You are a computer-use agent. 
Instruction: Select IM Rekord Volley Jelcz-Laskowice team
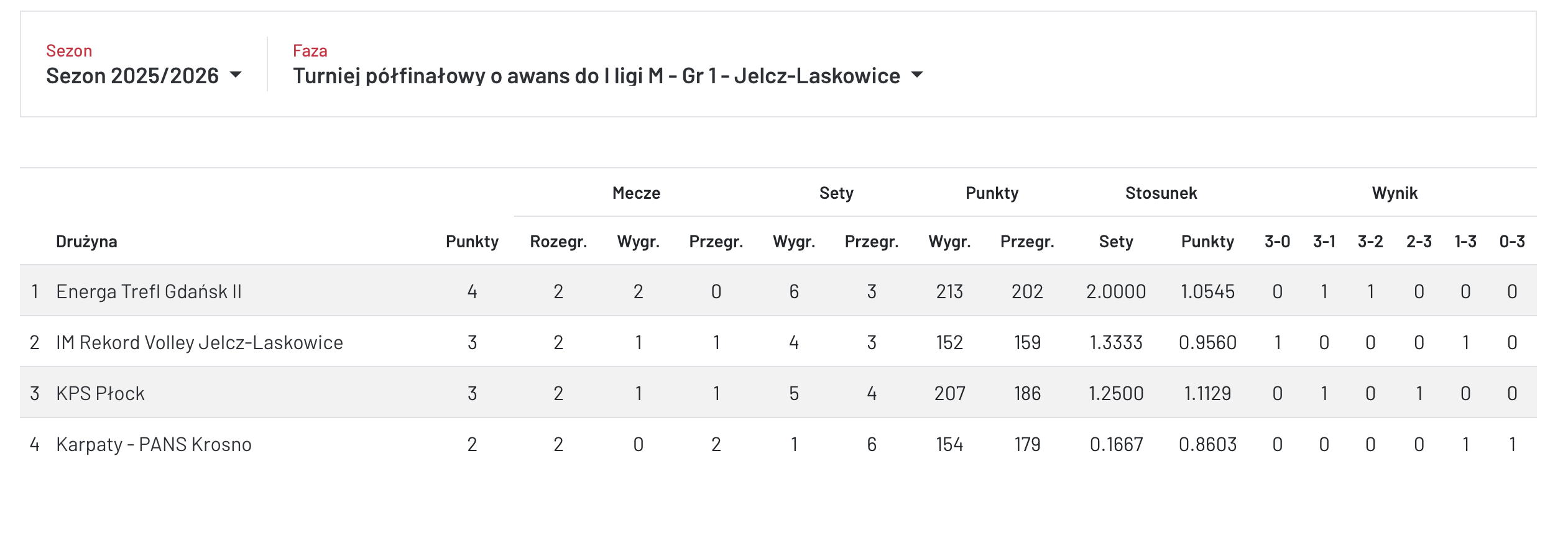pyautogui.click(x=200, y=342)
